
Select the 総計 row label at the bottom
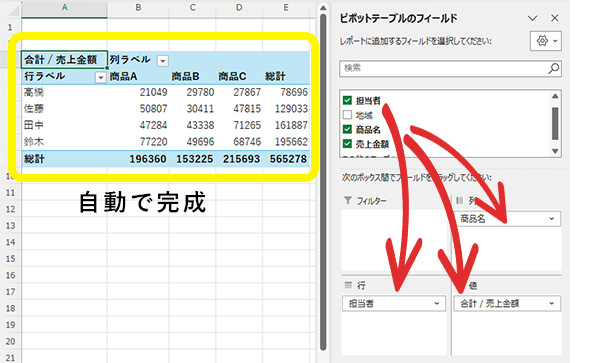64,159
